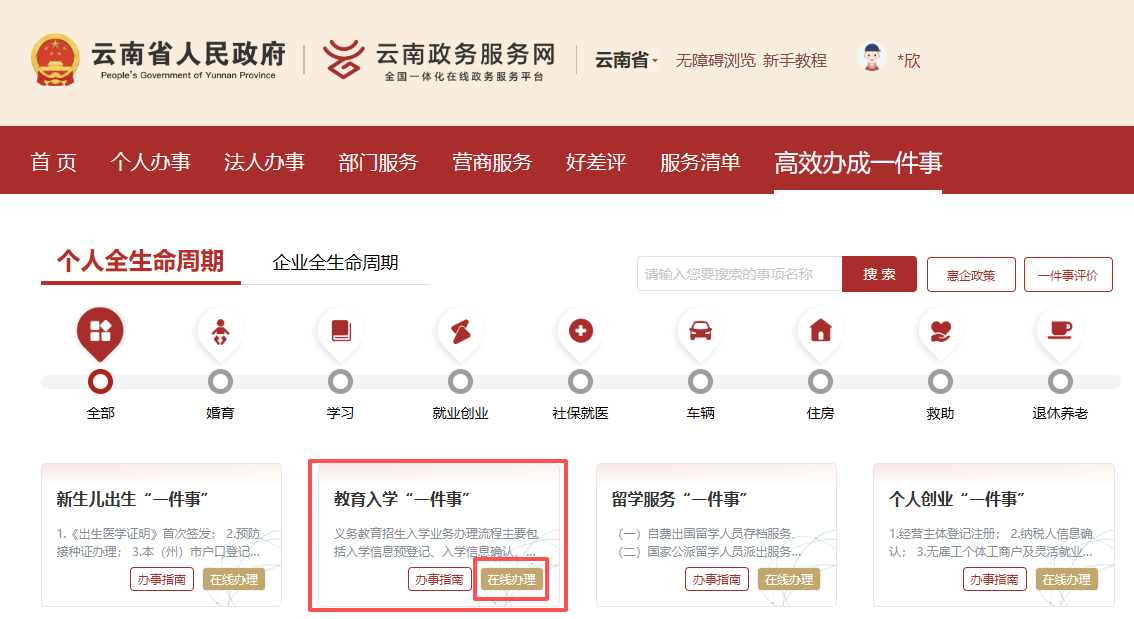Expand the 云南省 region dropdown
This screenshot has width=1134, height=619.
coord(627,60)
